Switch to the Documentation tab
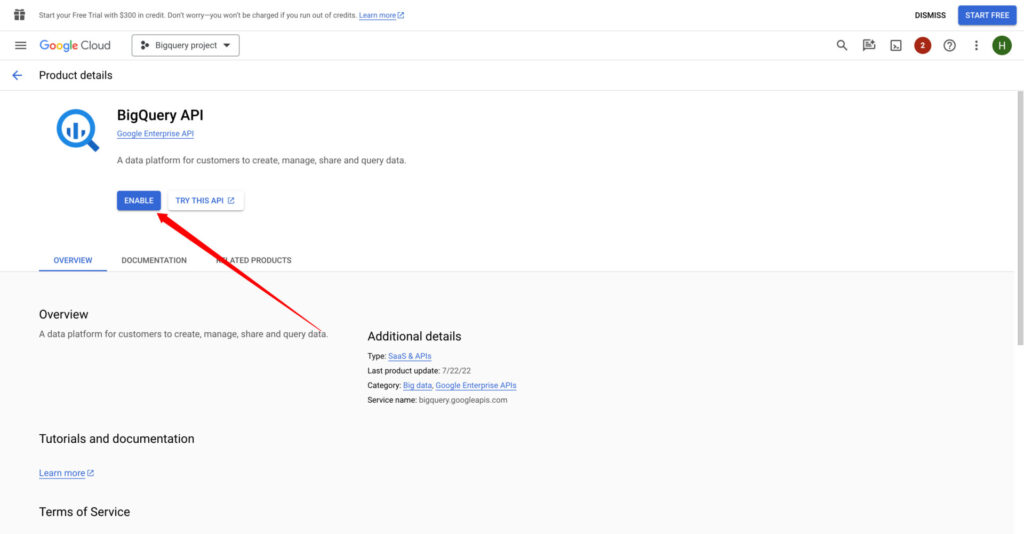Screen dimensions: 1024x534 [154, 260]
